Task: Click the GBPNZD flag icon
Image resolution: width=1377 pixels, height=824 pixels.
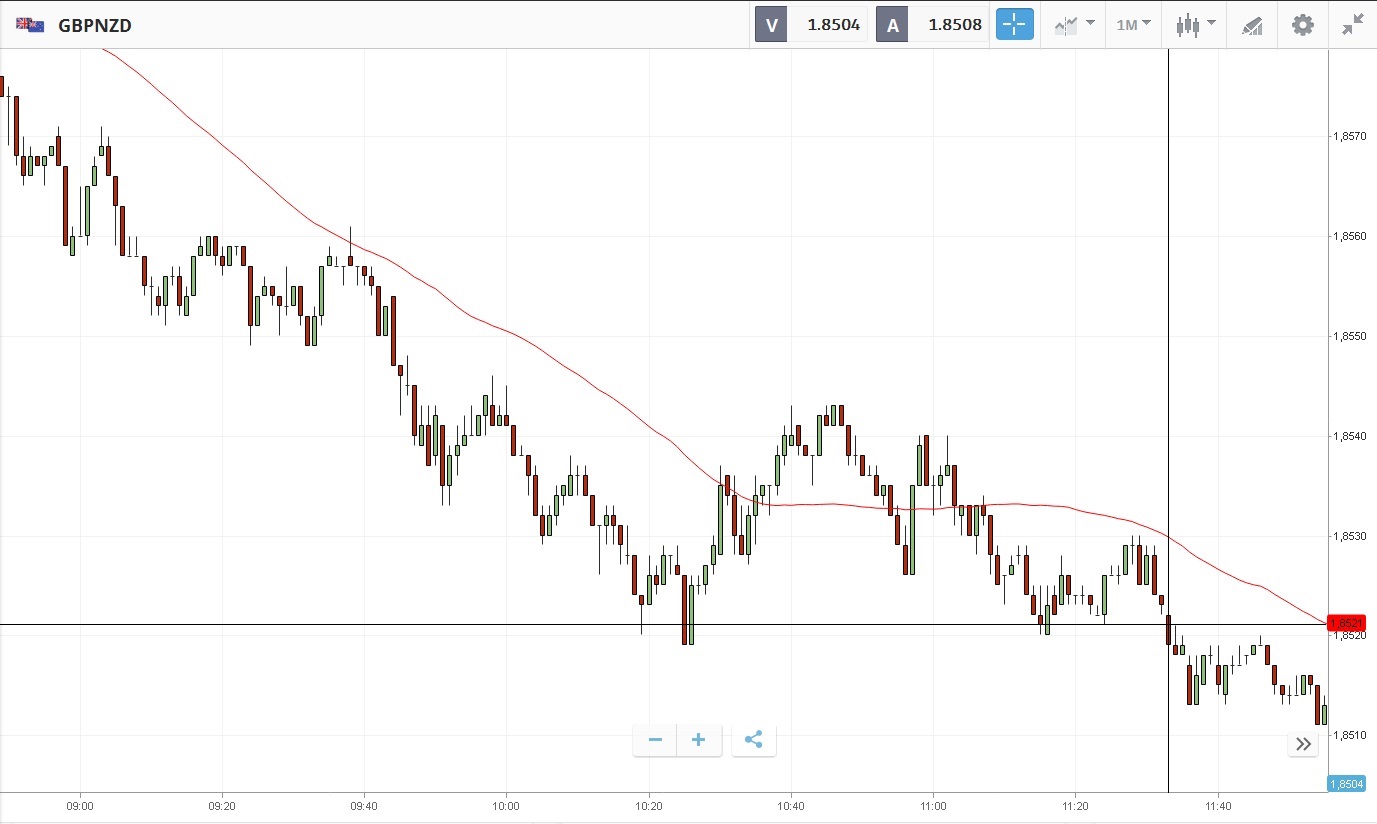Action: point(30,25)
